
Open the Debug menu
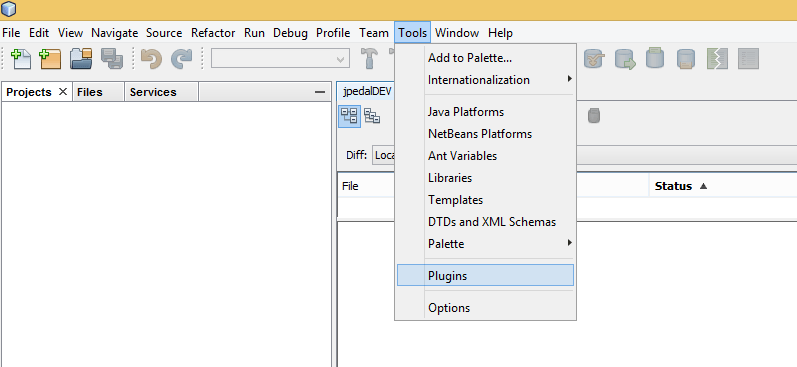tap(290, 33)
